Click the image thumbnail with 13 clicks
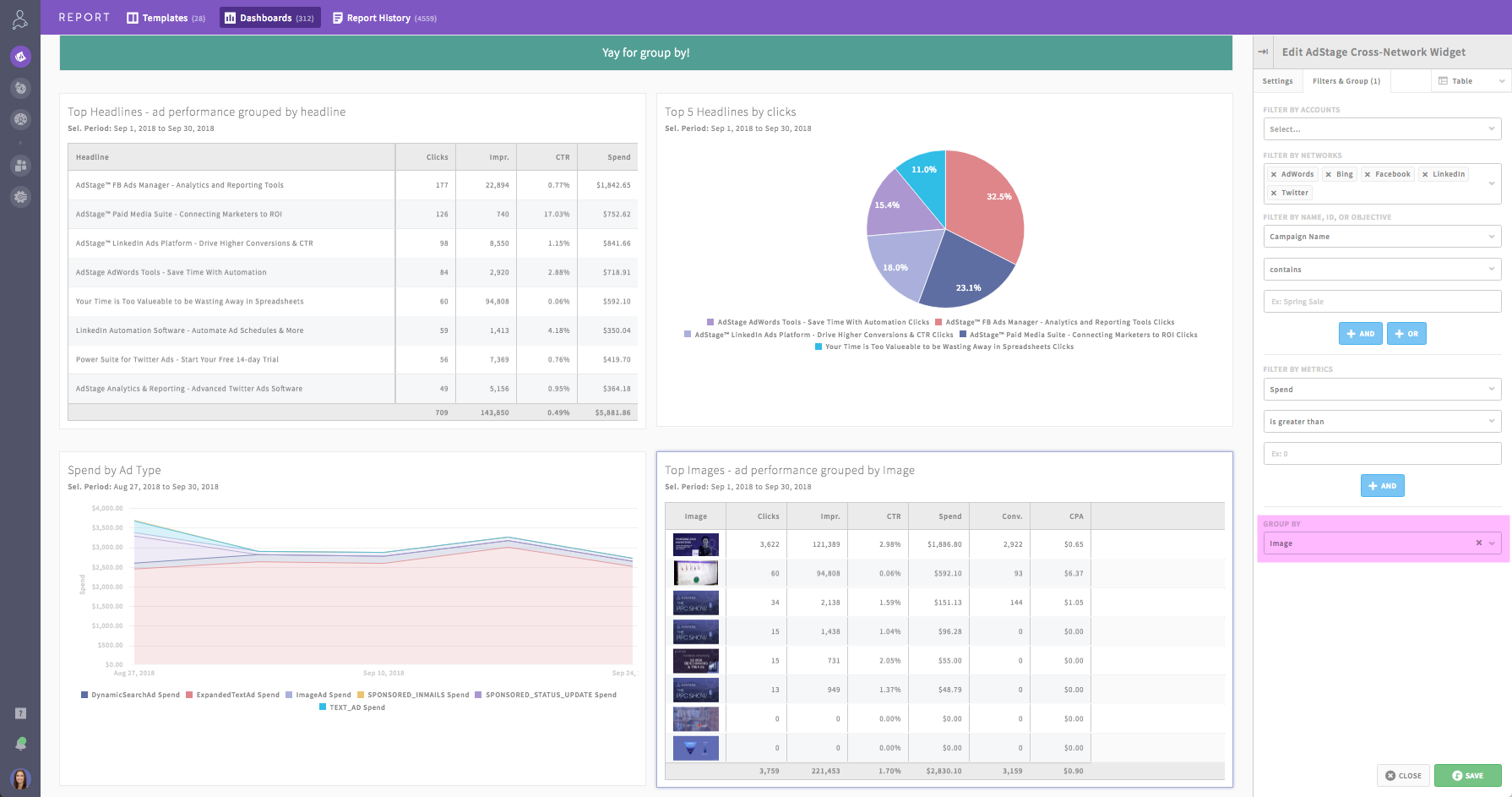 pos(696,690)
